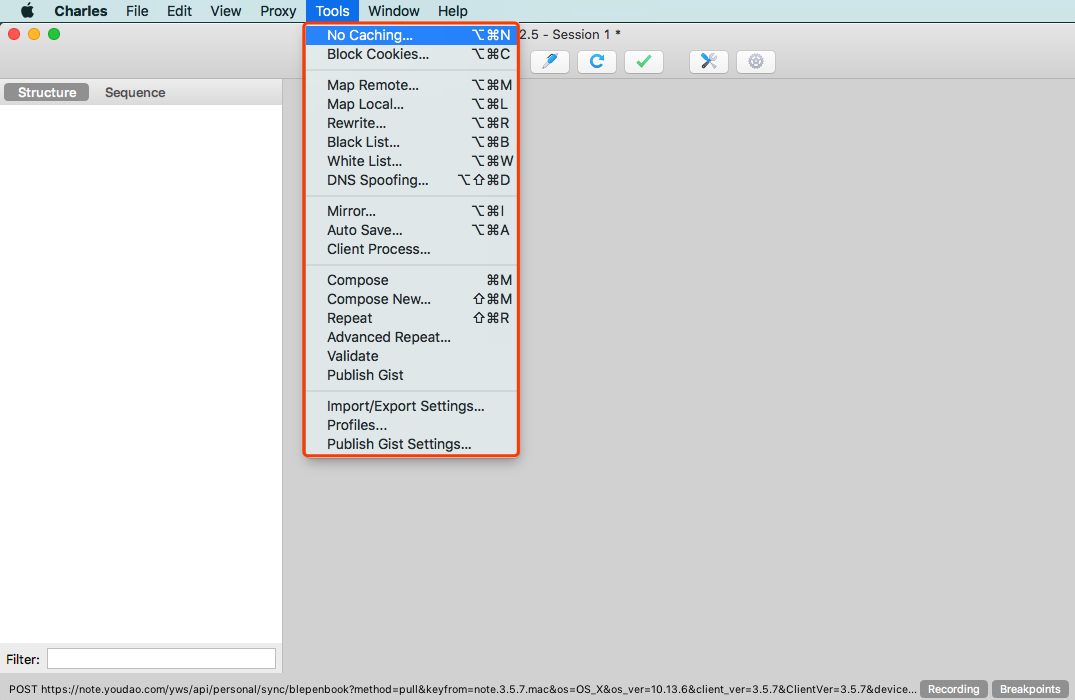
Task: Open White List... settings
Action: [411, 161]
